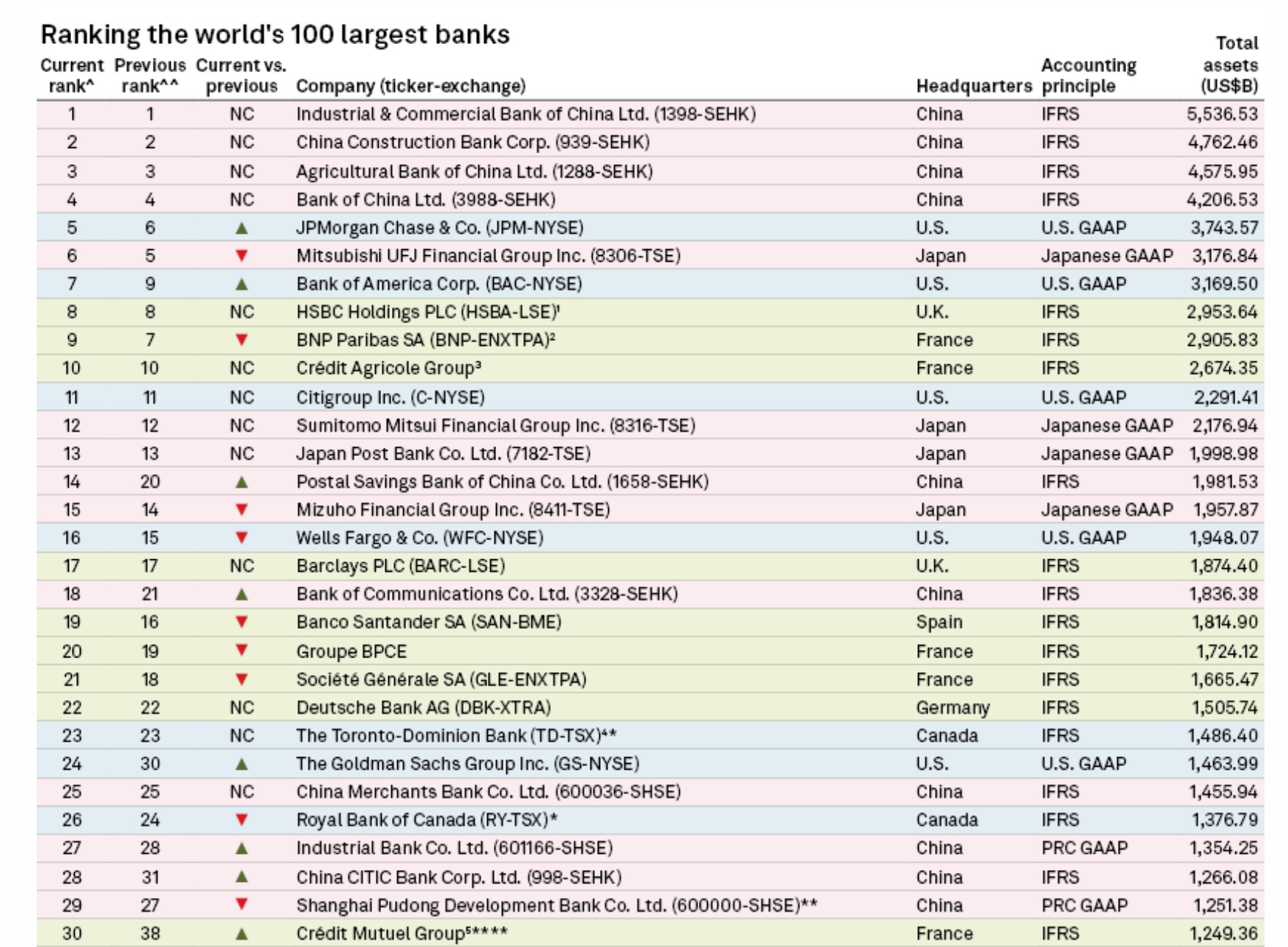Click the green up arrow for Industrial Bank Co.
The width and height of the screenshot is (1288, 947).
click(x=242, y=849)
